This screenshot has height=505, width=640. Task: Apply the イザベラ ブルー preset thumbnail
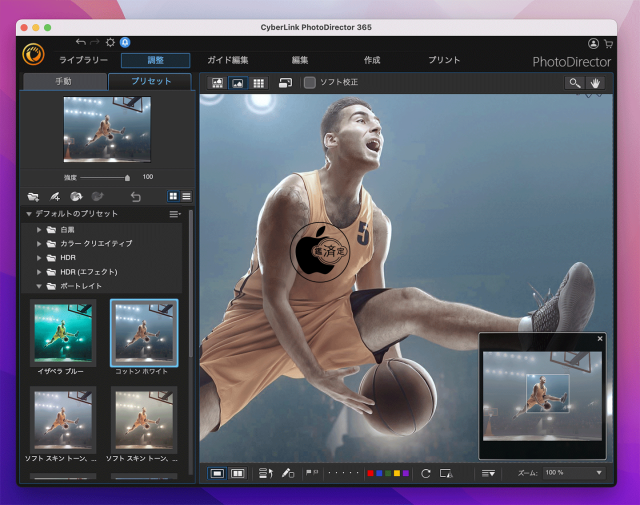coord(63,333)
